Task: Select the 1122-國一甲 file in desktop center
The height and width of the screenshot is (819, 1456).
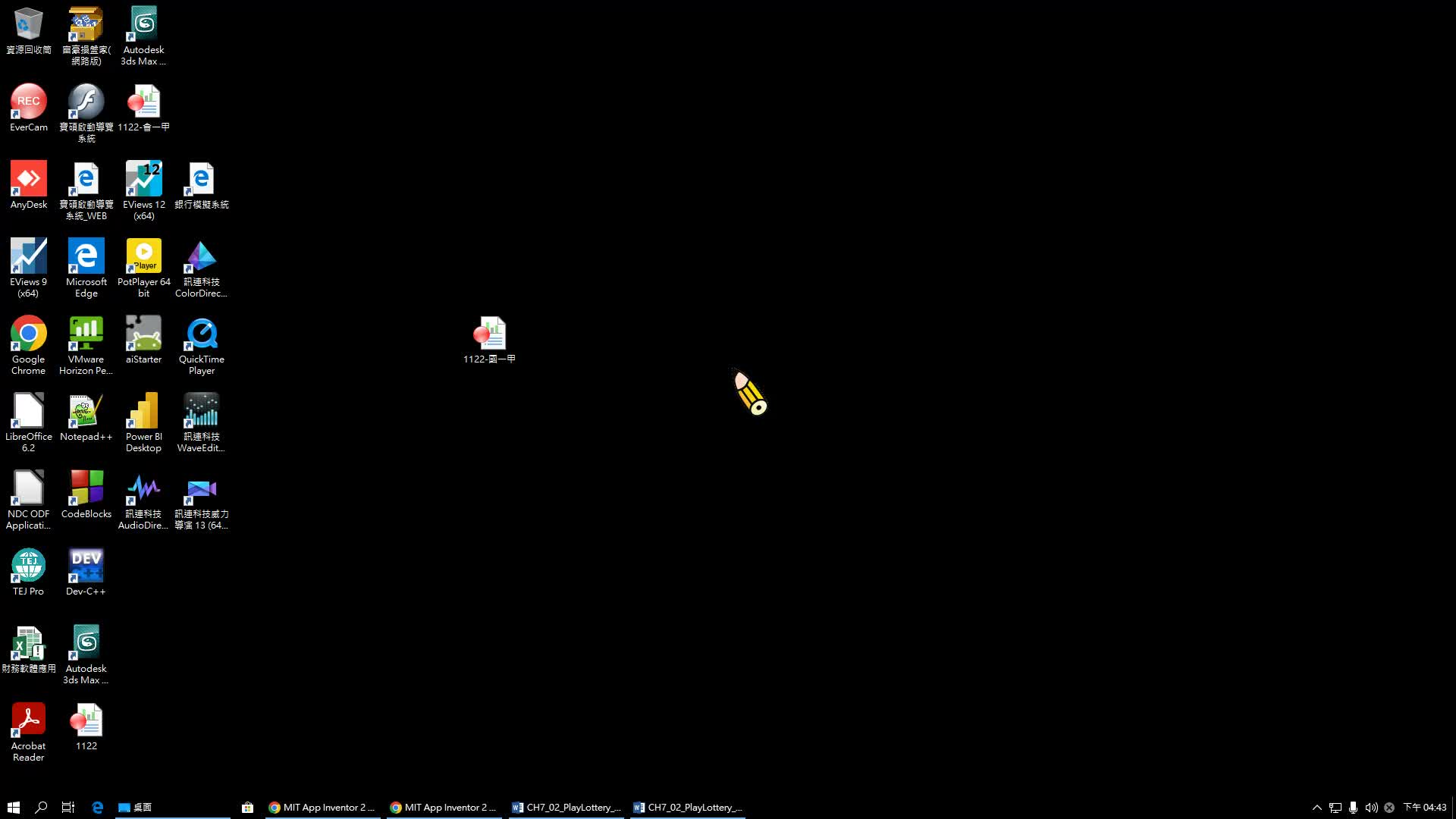Action: tap(490, 340)
